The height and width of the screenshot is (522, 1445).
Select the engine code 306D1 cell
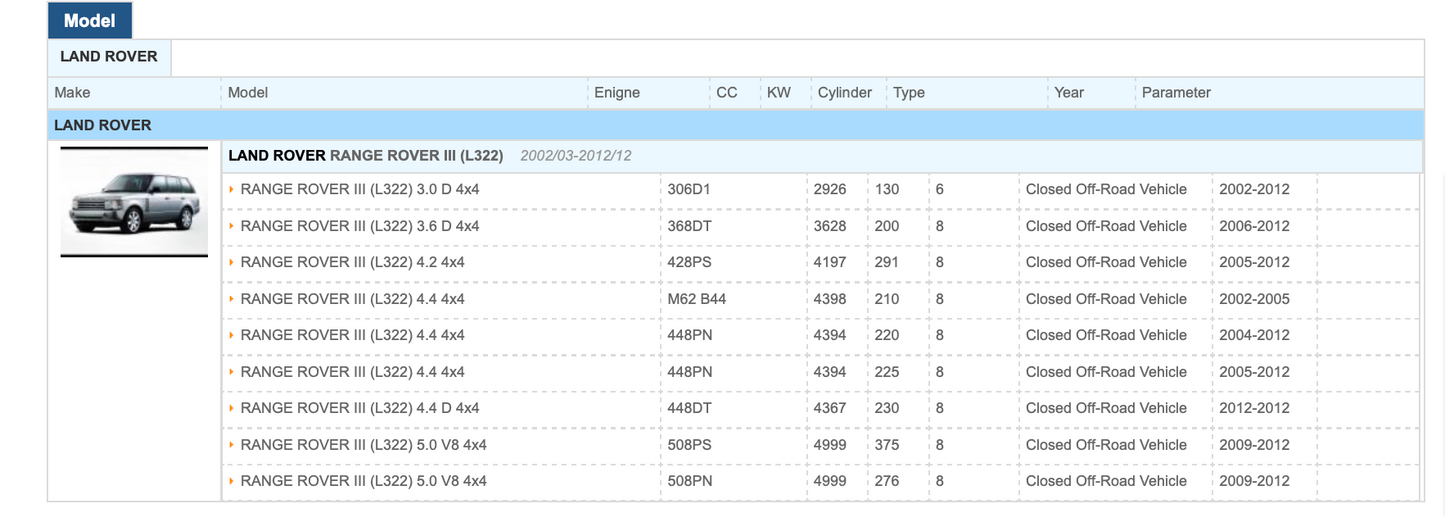689,189
